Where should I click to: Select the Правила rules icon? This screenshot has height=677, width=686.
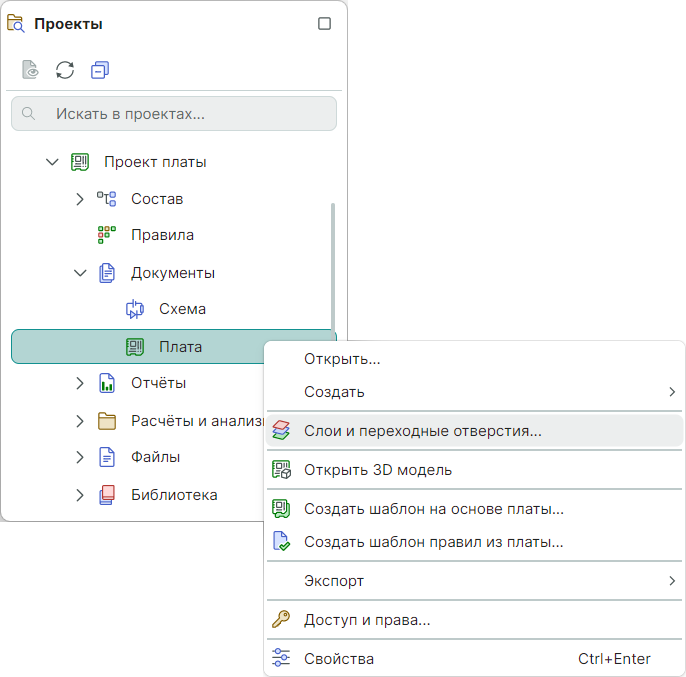click(x=107, y=236)
